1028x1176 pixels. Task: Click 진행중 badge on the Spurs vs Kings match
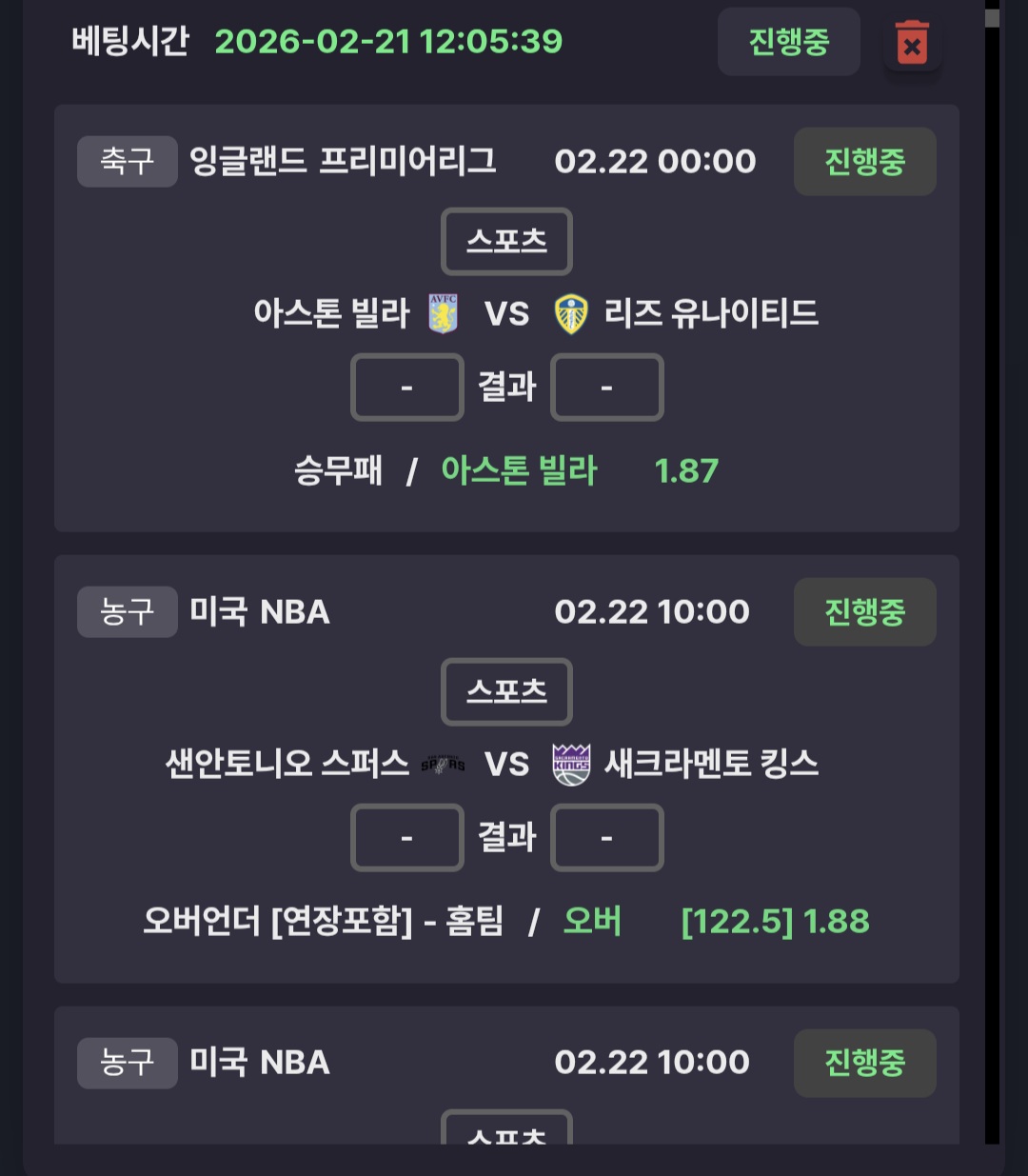(864, 612)
